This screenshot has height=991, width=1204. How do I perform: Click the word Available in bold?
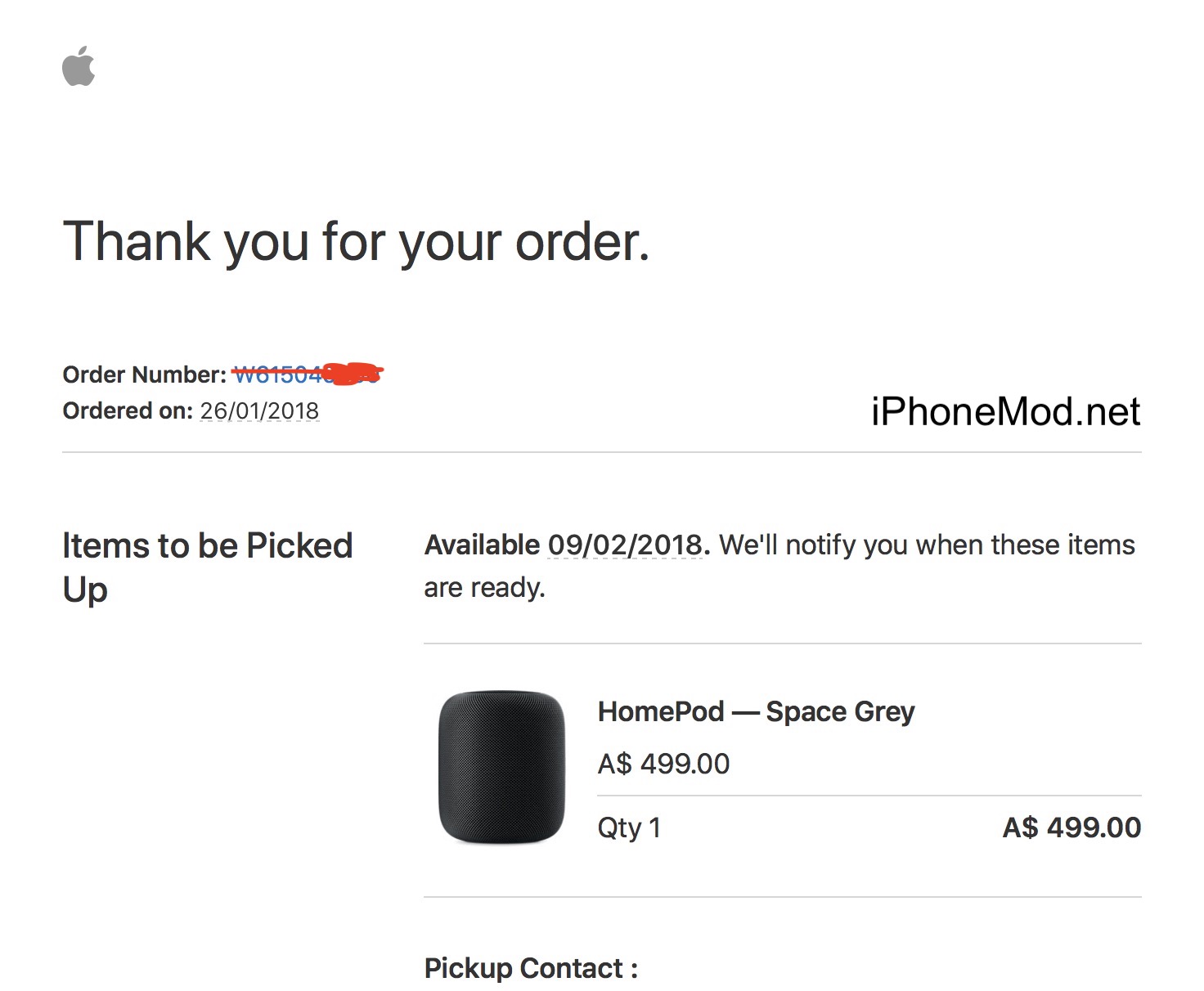482,545
